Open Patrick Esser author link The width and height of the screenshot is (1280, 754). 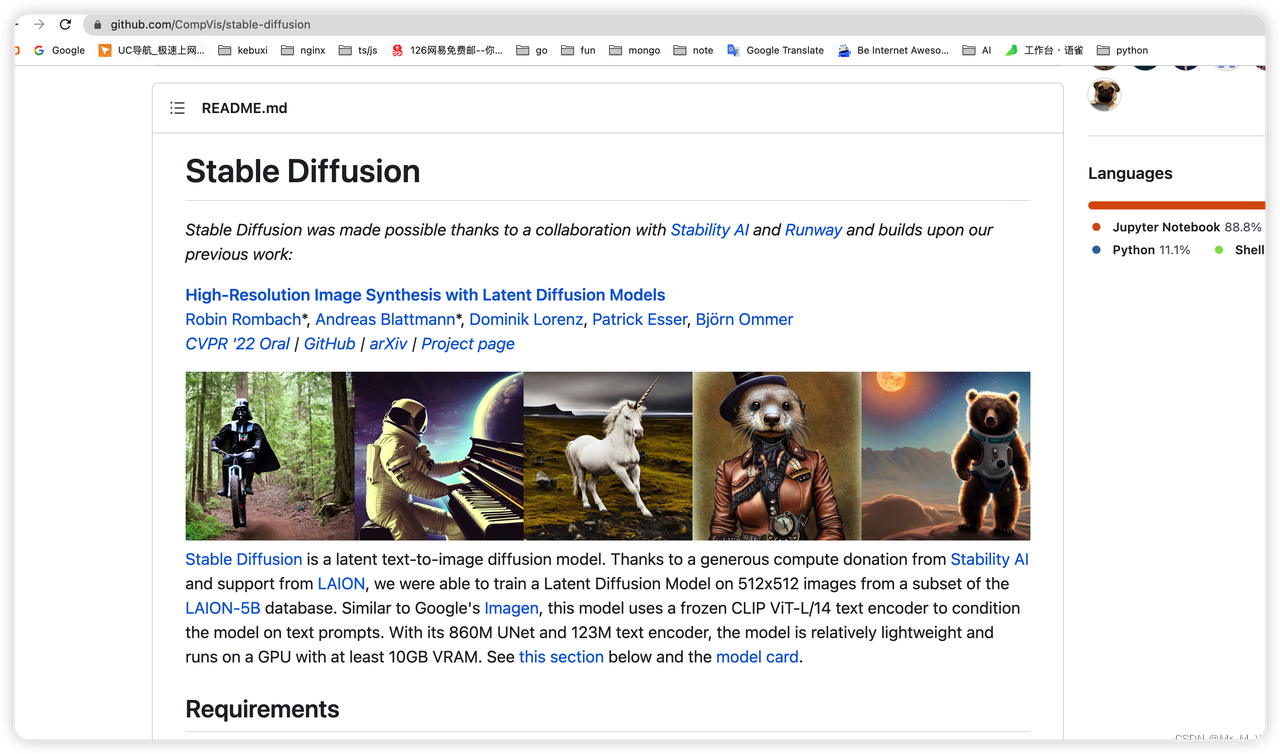(x=639, y=319)
